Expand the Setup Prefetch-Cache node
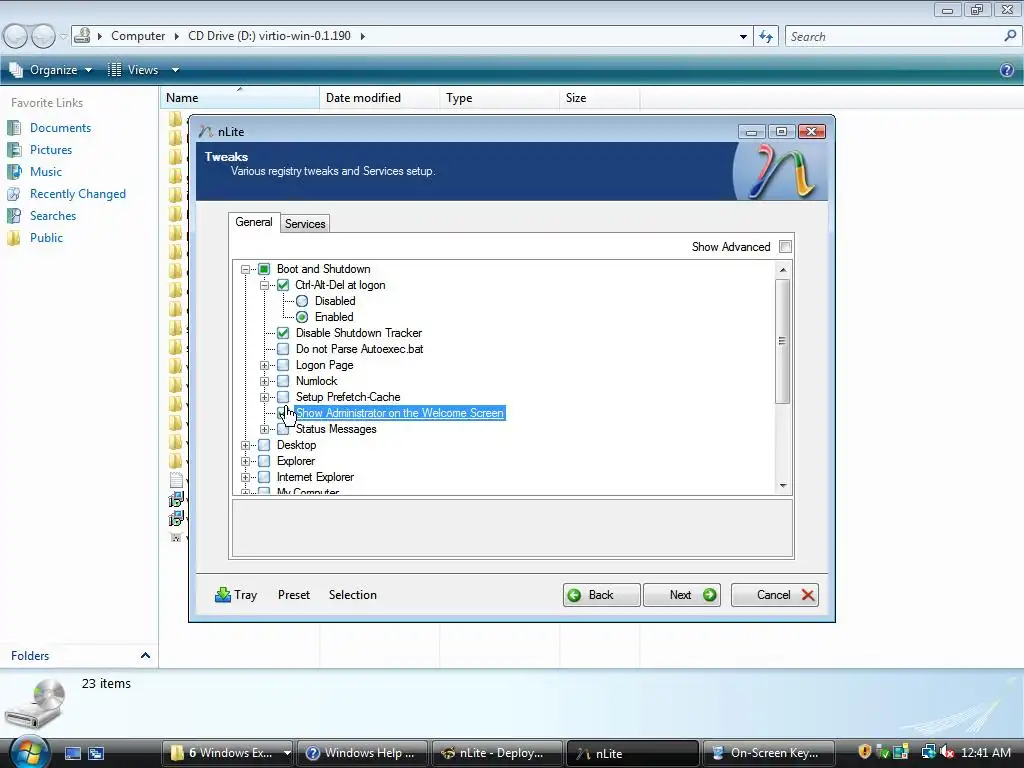Screen dimensions: 1024x768 (264, 397)
